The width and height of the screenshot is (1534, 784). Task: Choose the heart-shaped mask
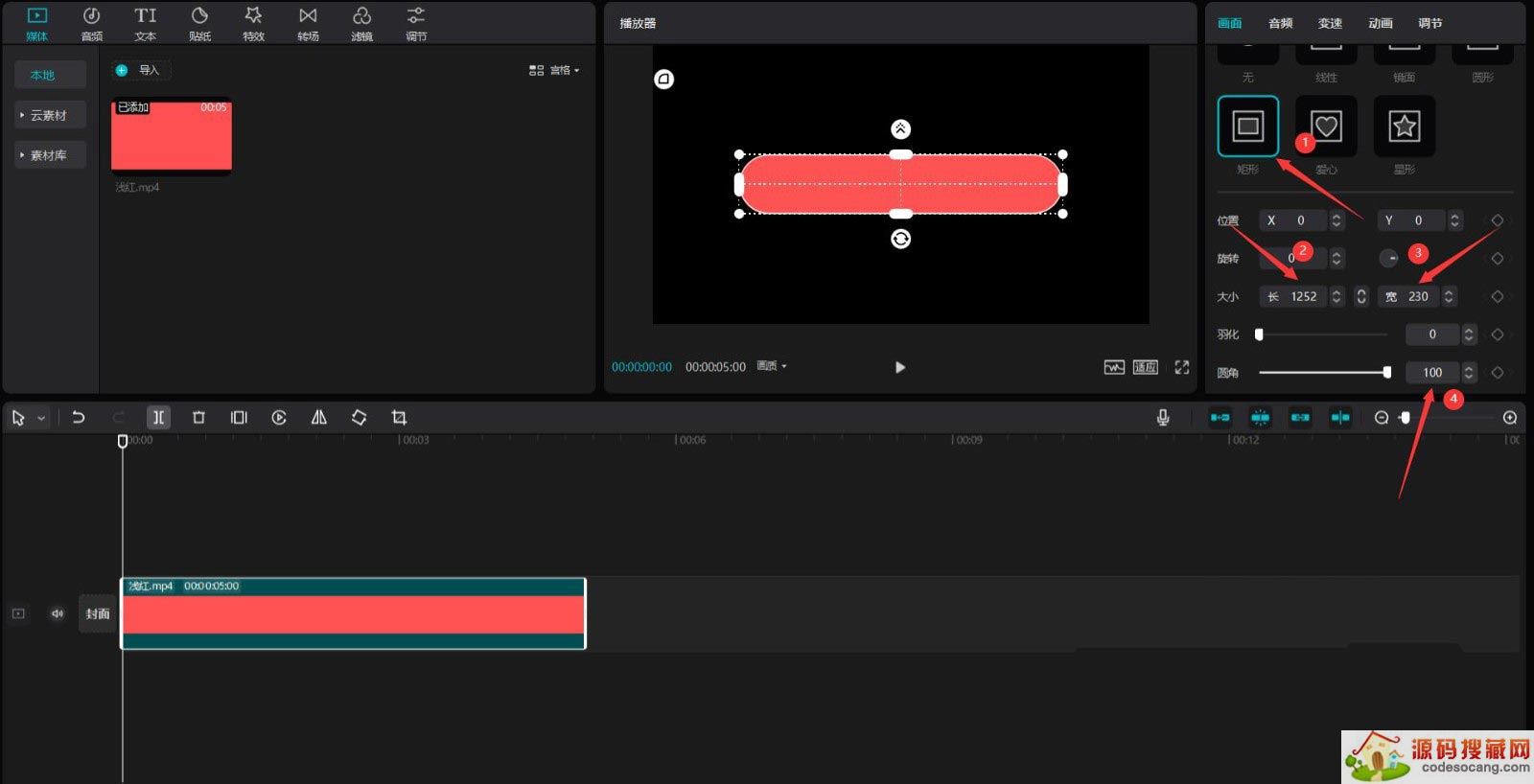[x=1326, y=127]
